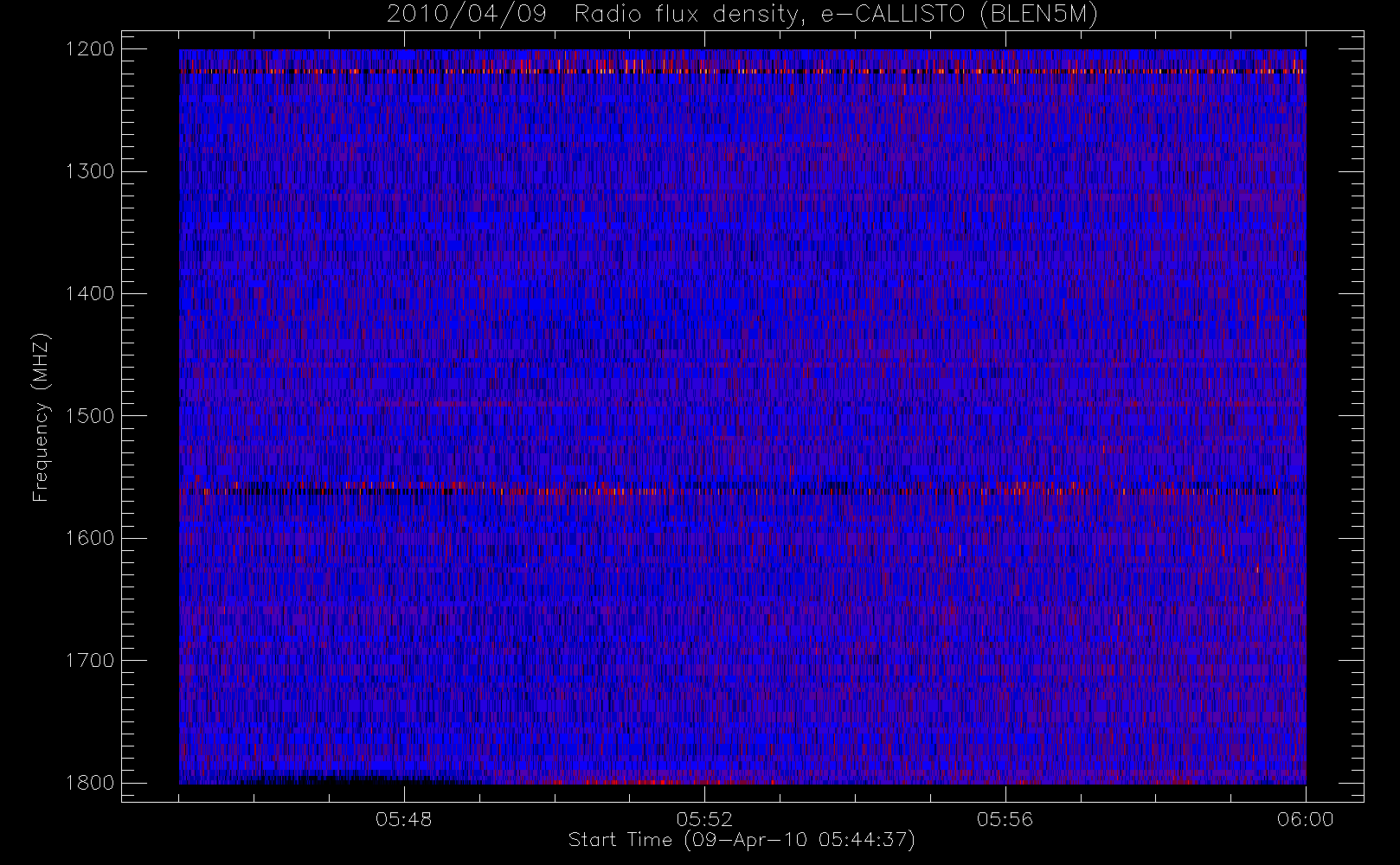This screenshot has width=1400, height=865.
Task: Click the 1300 frequency tick label
Action: point(90,171)
